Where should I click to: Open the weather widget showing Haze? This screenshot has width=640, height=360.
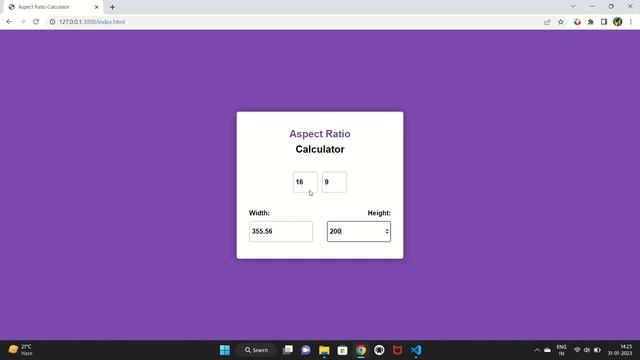pyautogui.click(x=20, y=350)
